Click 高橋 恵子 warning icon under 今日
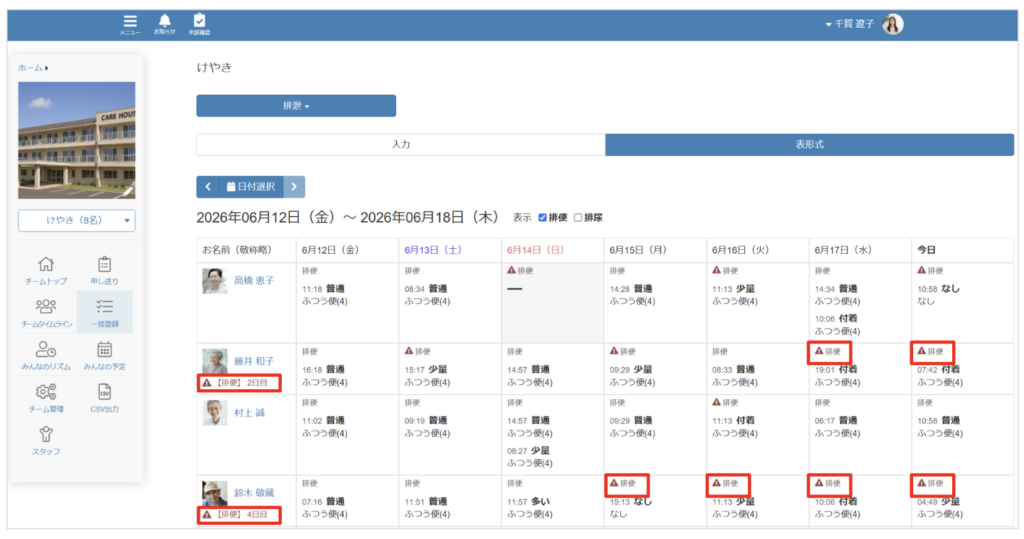This screenshot has height=539, width=1024. [921, 270]
